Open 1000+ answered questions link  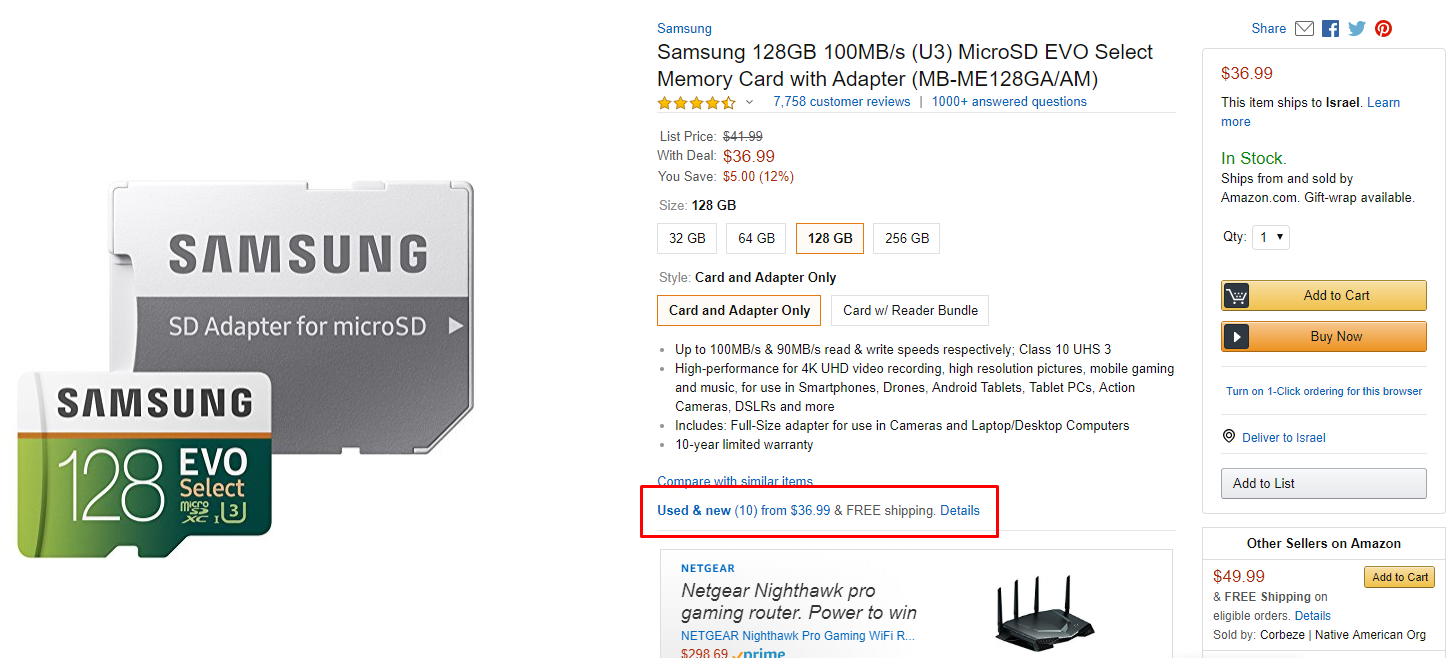pos(1009,102)
